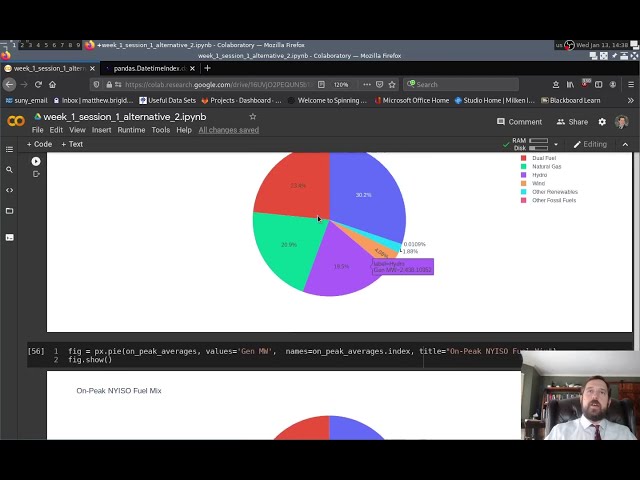Star the notebook next to its title
This screenshot has height=480, width=640.
(253, 117)
